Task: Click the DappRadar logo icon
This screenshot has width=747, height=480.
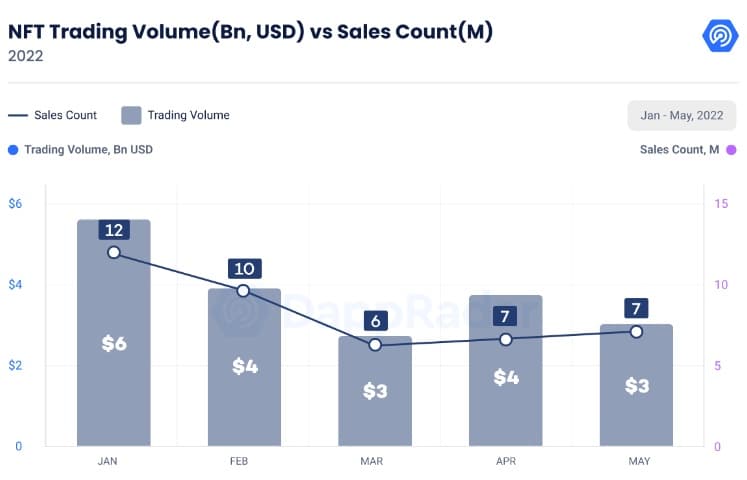Action: pos(720,35)
